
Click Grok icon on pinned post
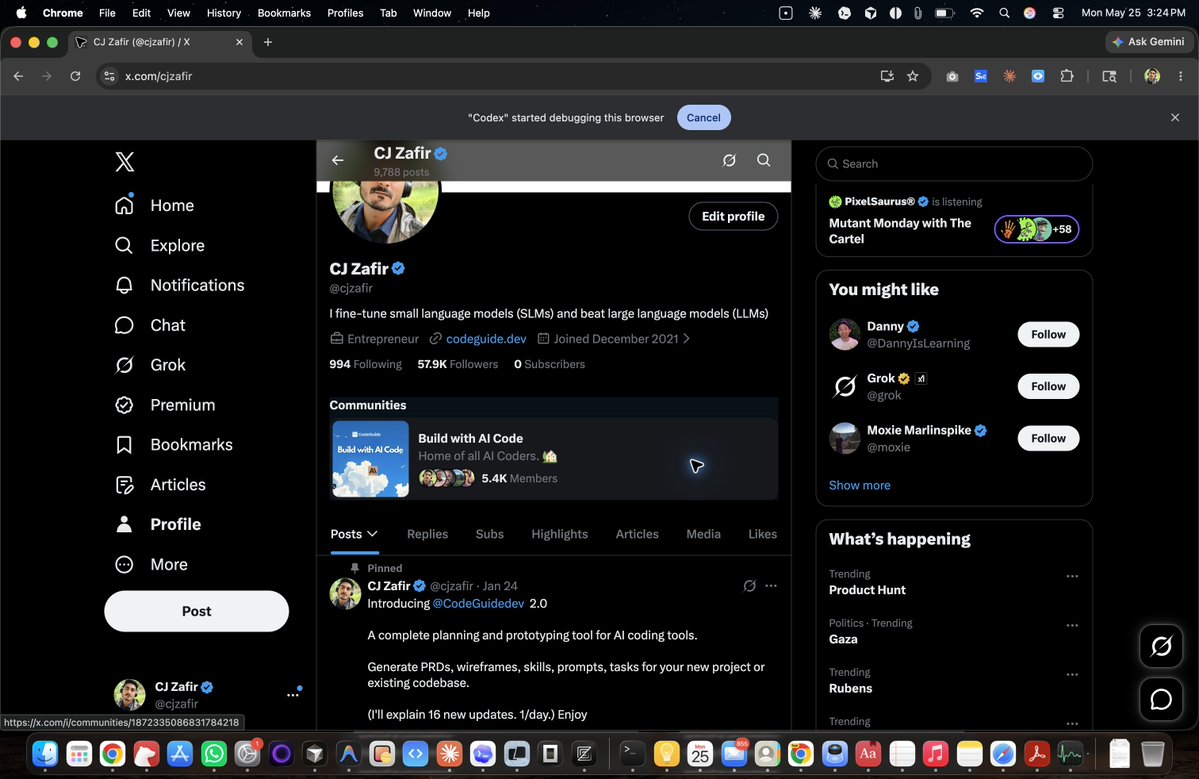coord(749,586)
